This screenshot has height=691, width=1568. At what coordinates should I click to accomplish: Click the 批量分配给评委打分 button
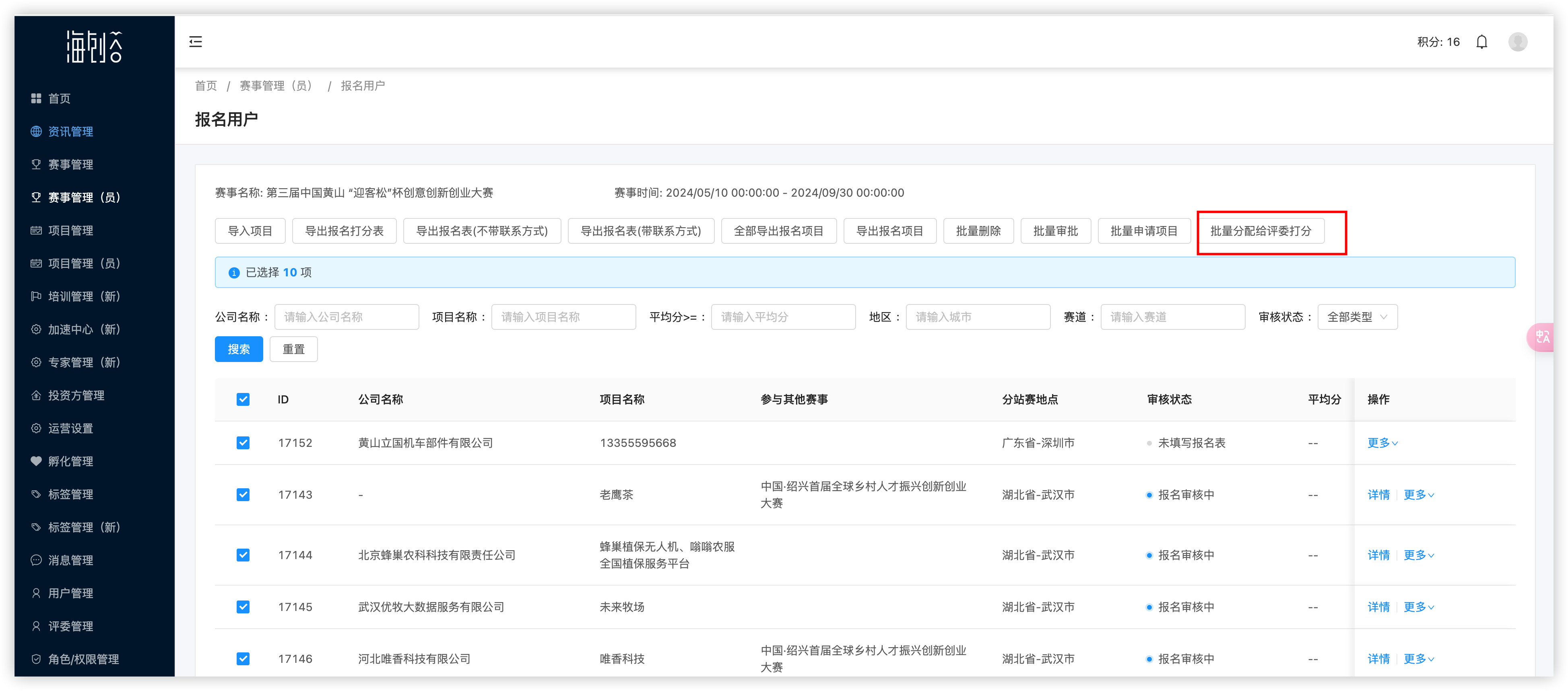pyautogui.click(x=1260, y=231)
